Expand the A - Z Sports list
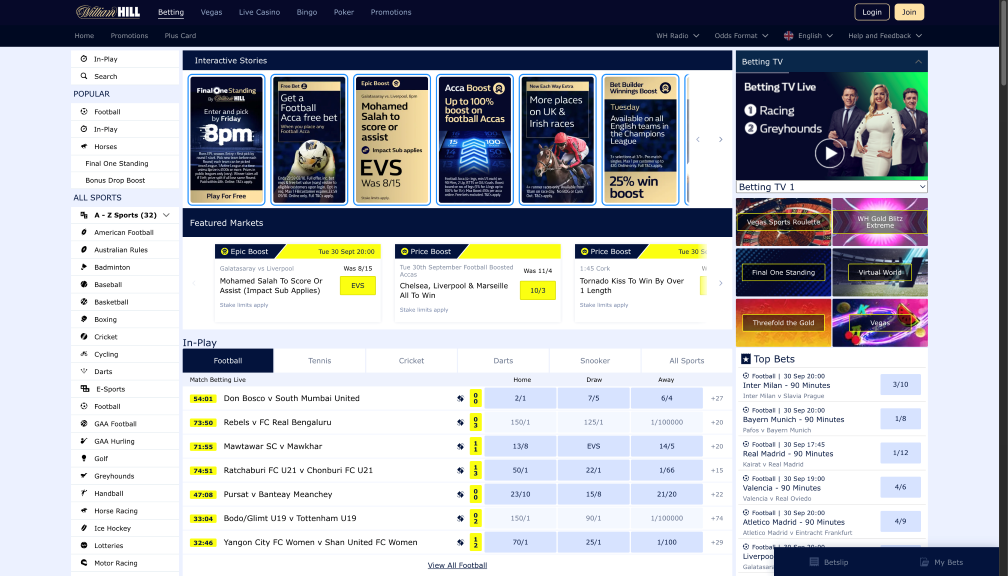 tap(166, 215)
